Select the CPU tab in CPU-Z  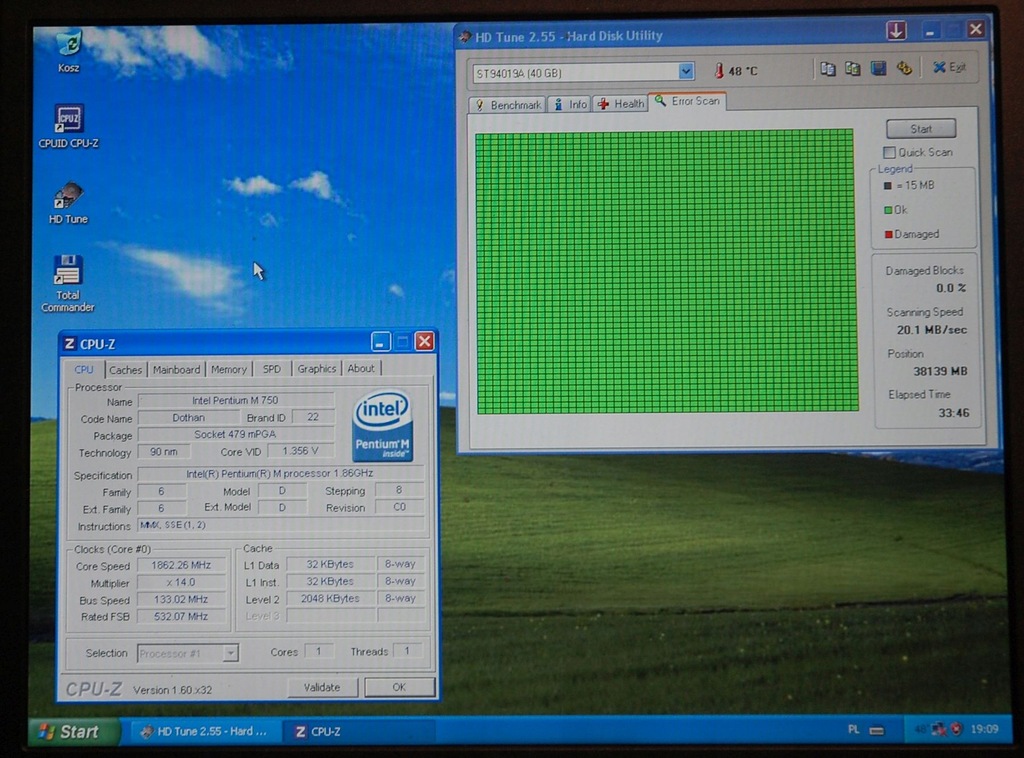point(84,369)
